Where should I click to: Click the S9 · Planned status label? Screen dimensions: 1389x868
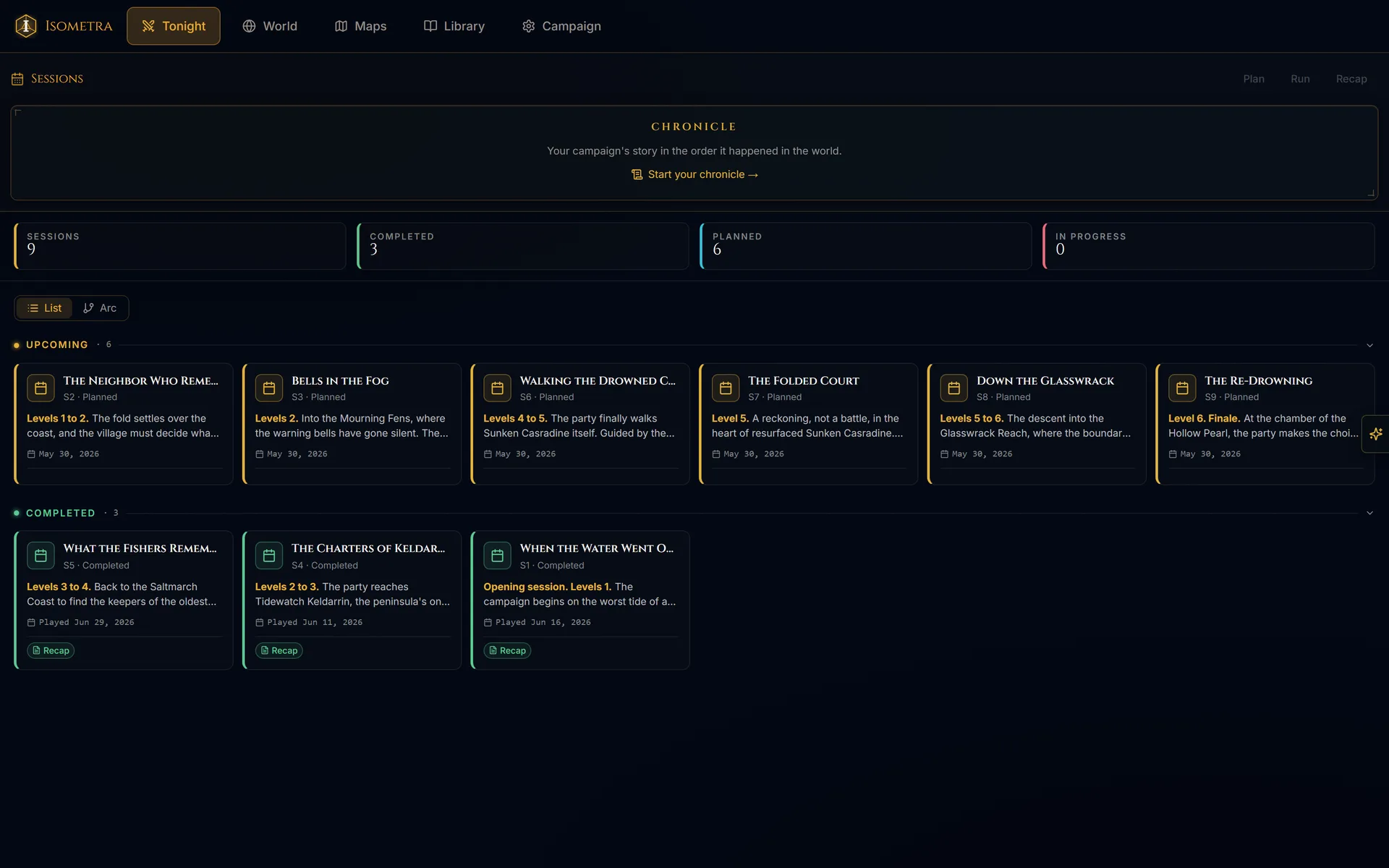1231,397
